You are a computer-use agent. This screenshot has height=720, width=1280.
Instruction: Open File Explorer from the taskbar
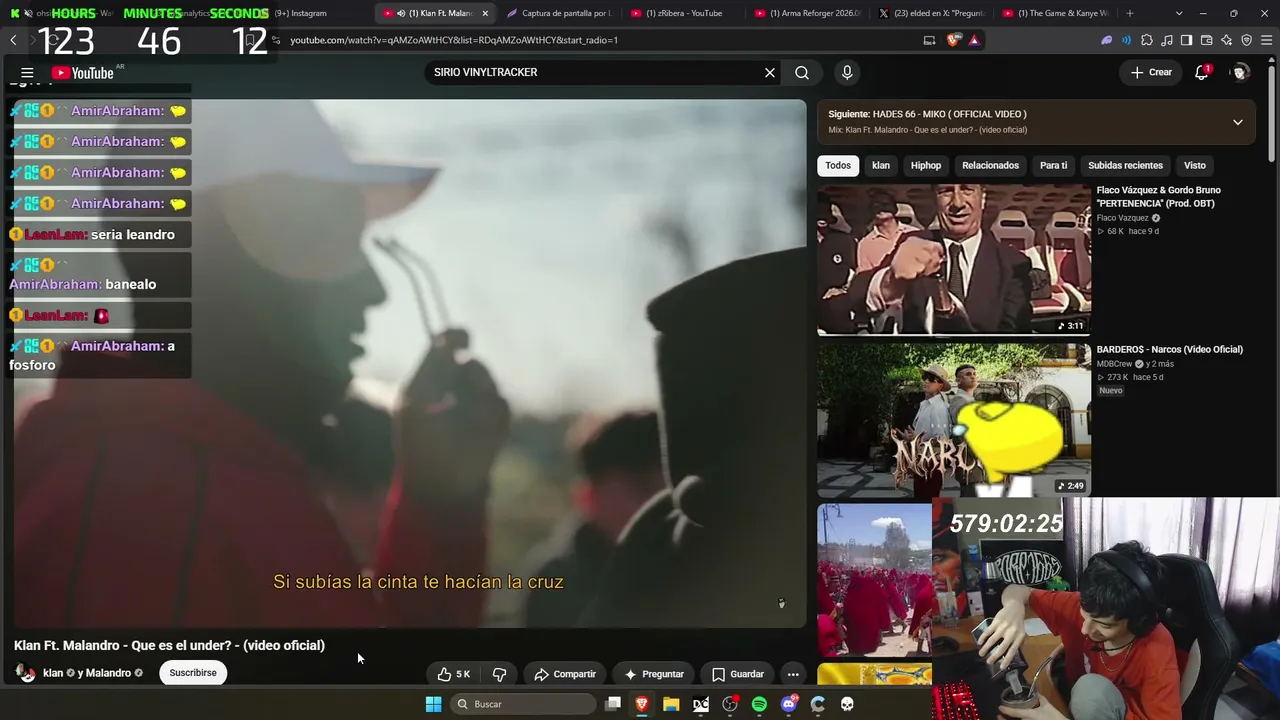pyautogui.click(x=671, y=704)
